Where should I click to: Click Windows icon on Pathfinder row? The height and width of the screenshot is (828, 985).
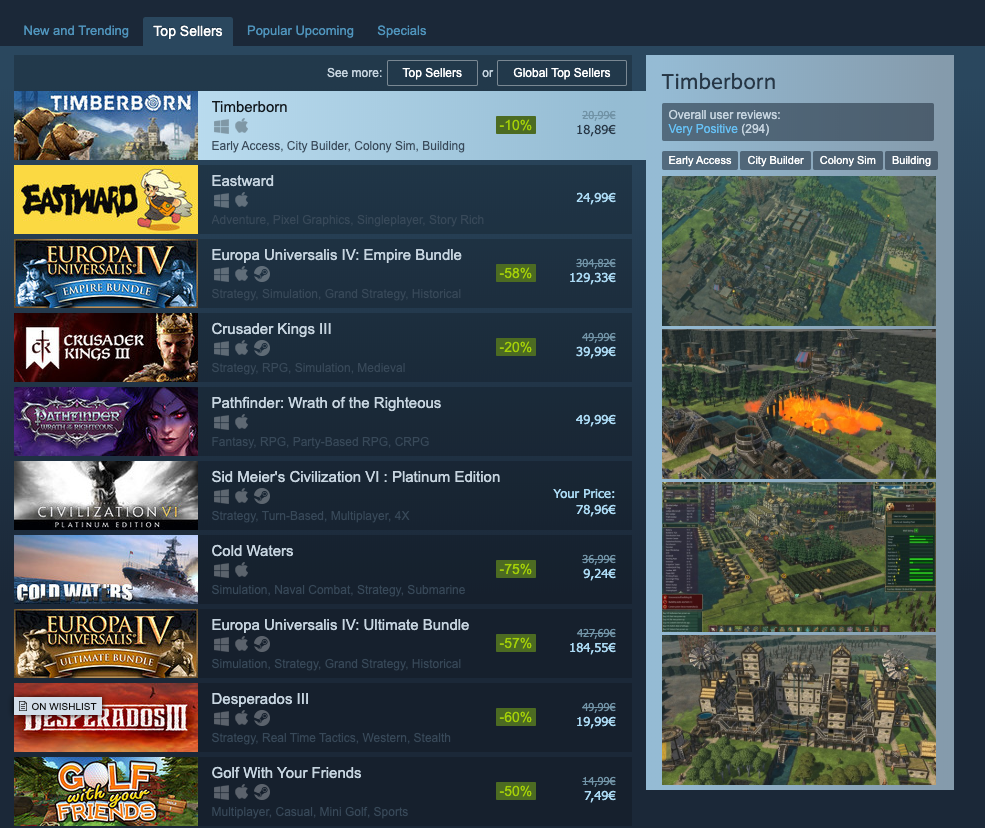[221, 422]
